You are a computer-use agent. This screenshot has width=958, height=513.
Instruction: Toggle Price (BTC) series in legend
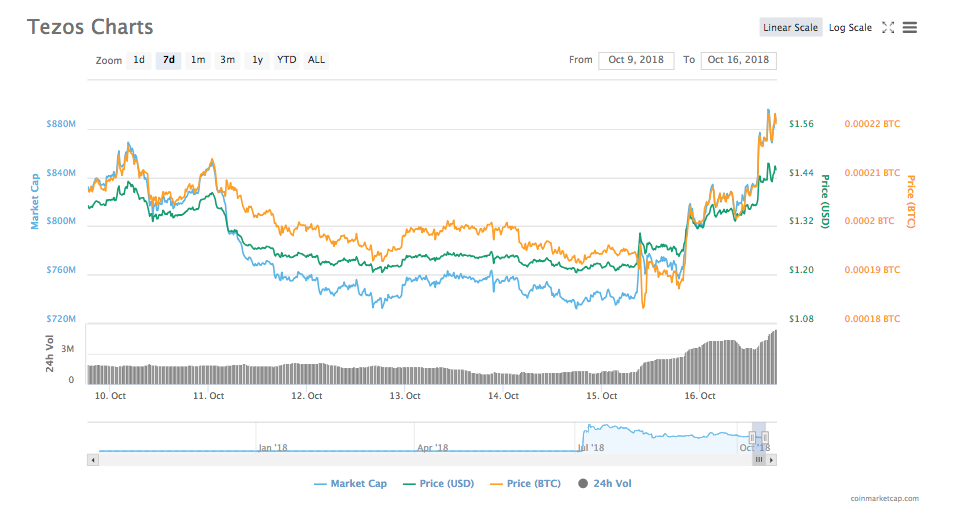(x=525, y=484)
